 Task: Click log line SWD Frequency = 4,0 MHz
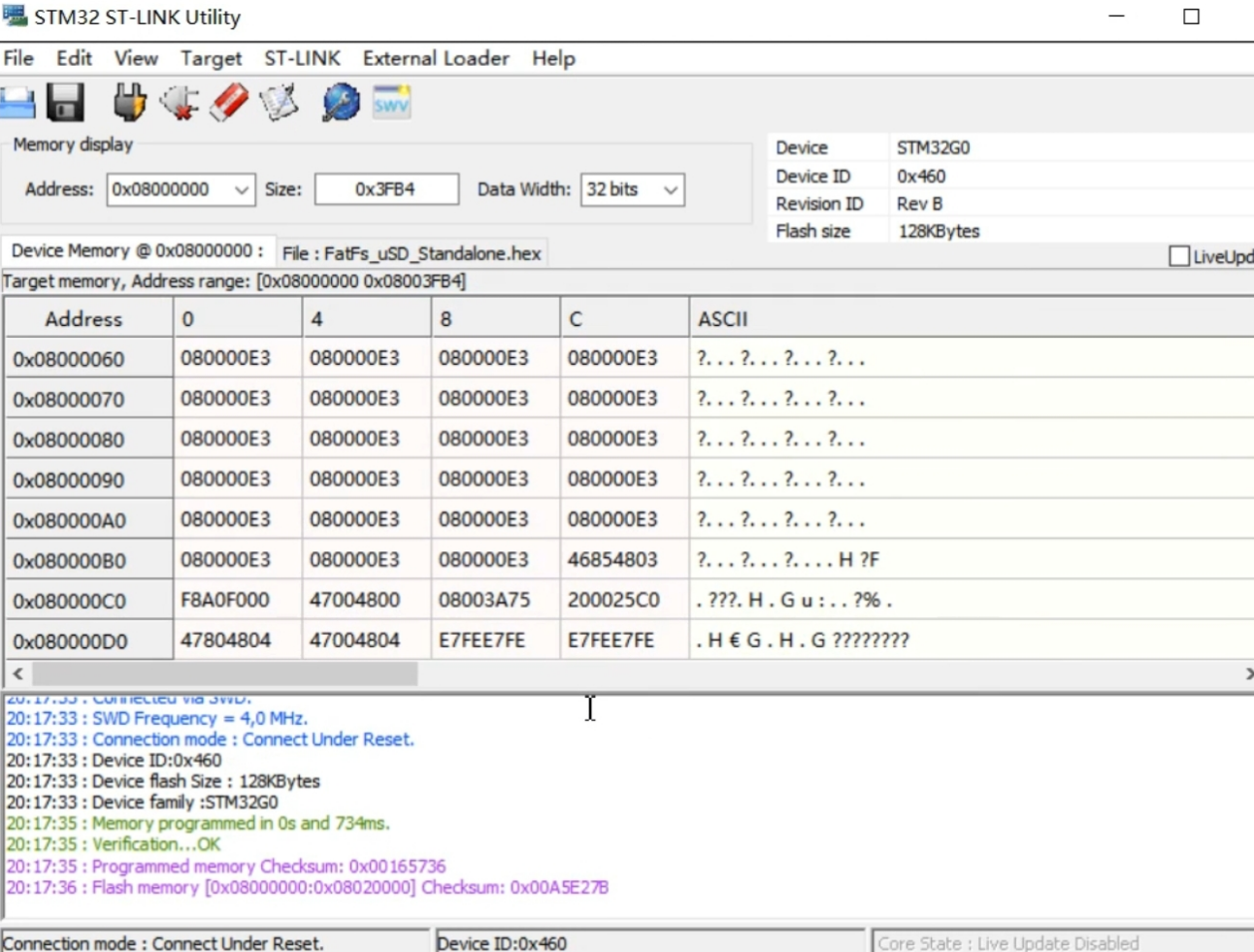click(x=157, y=718)
